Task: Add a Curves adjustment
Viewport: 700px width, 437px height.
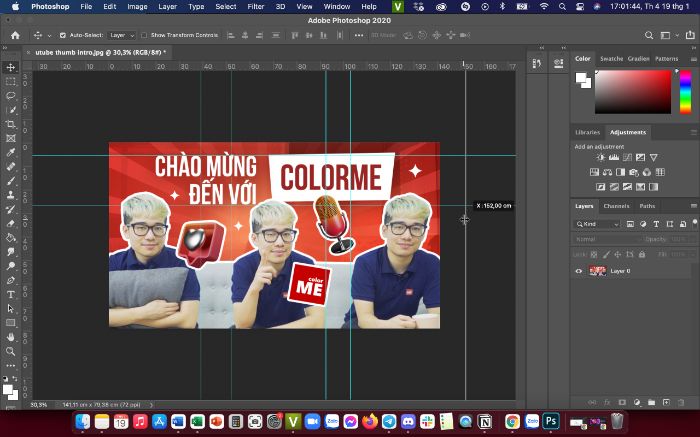Action: pyautogui.click(x=627, y=158)
